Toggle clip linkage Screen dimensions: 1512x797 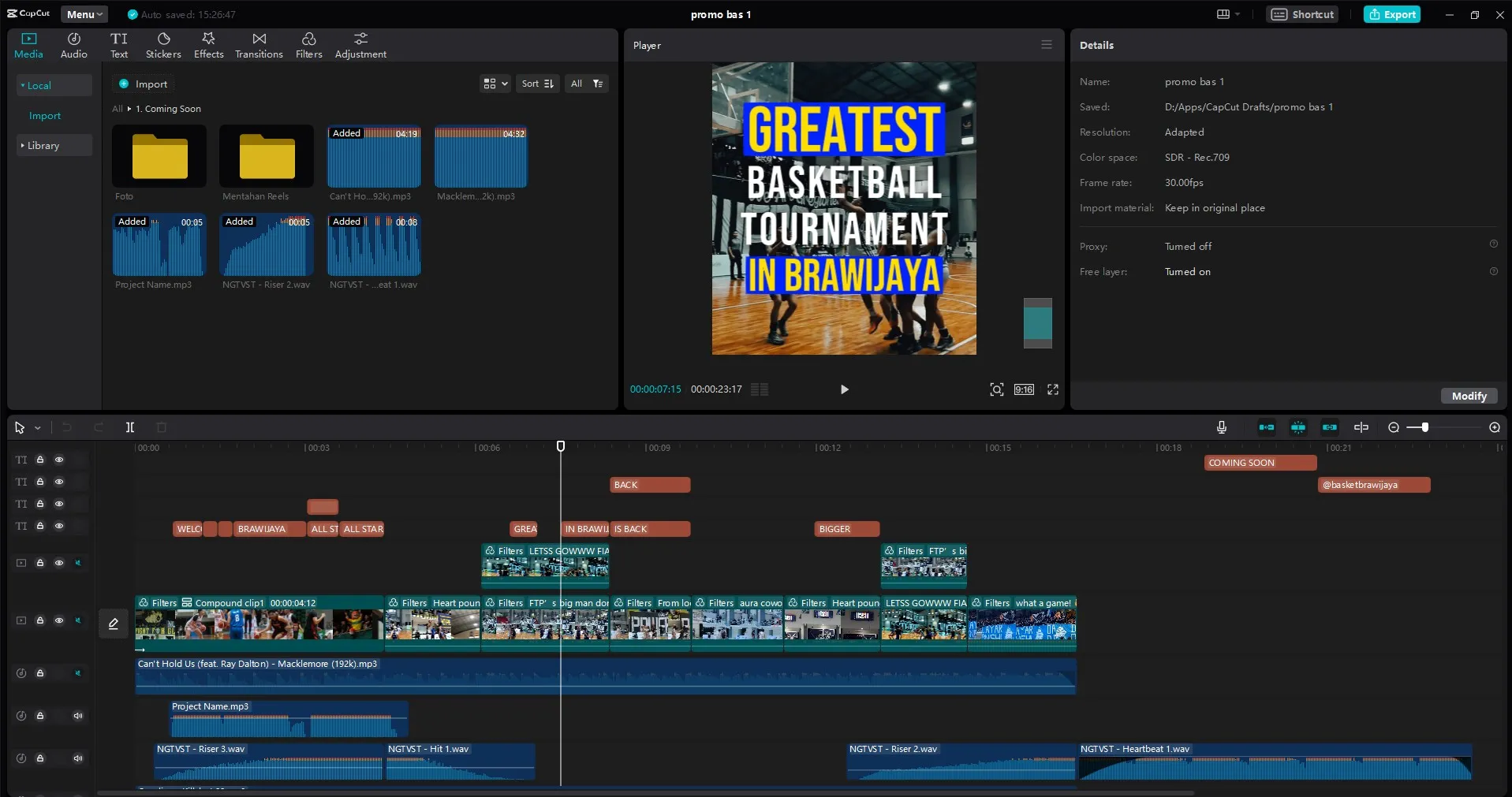pyautogui.click(x=1330, y=427)
